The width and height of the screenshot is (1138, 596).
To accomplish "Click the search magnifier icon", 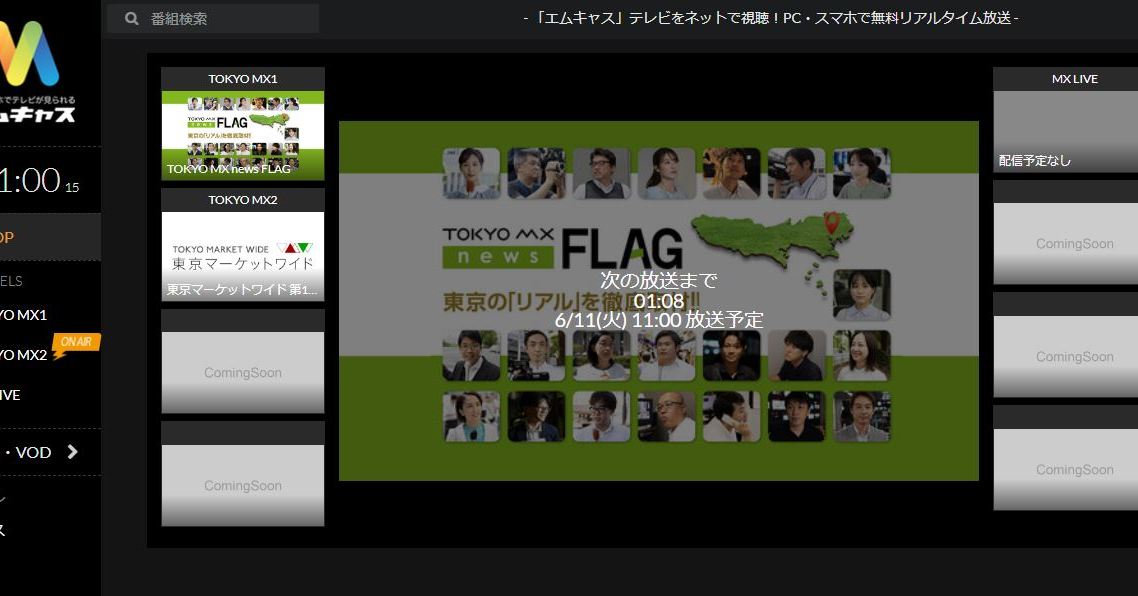I will click(131, 18).
